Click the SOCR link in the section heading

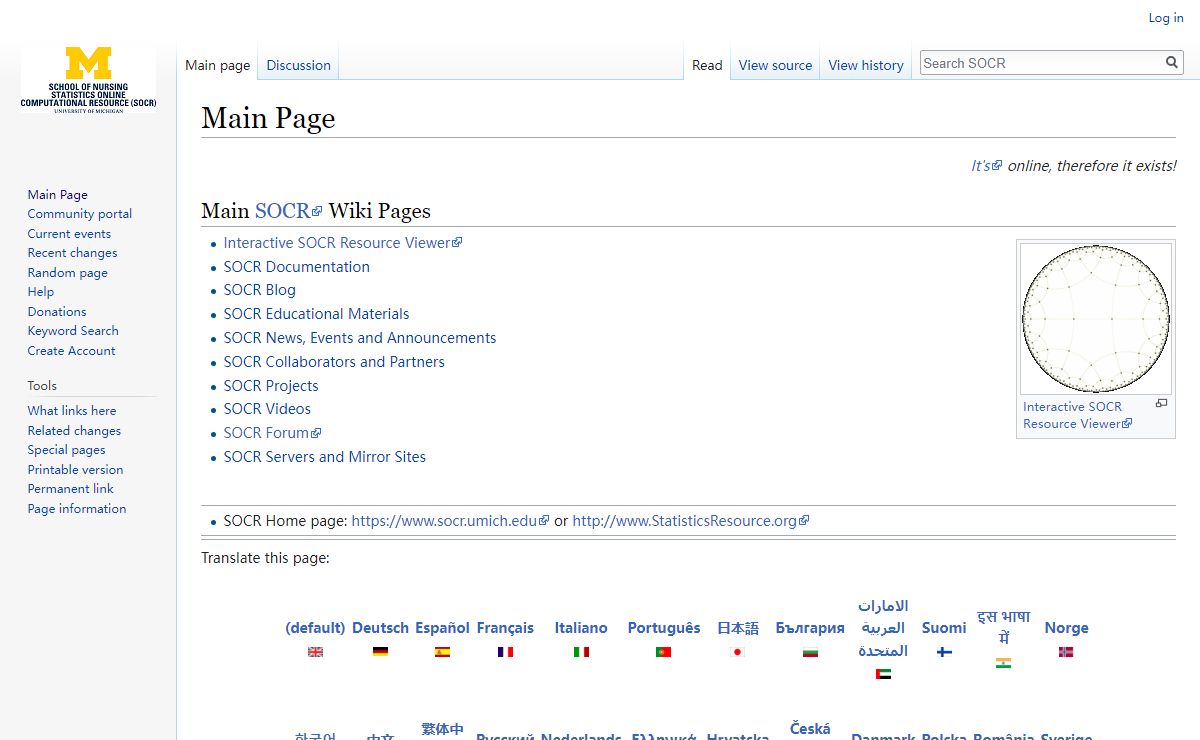pos(288,211)
